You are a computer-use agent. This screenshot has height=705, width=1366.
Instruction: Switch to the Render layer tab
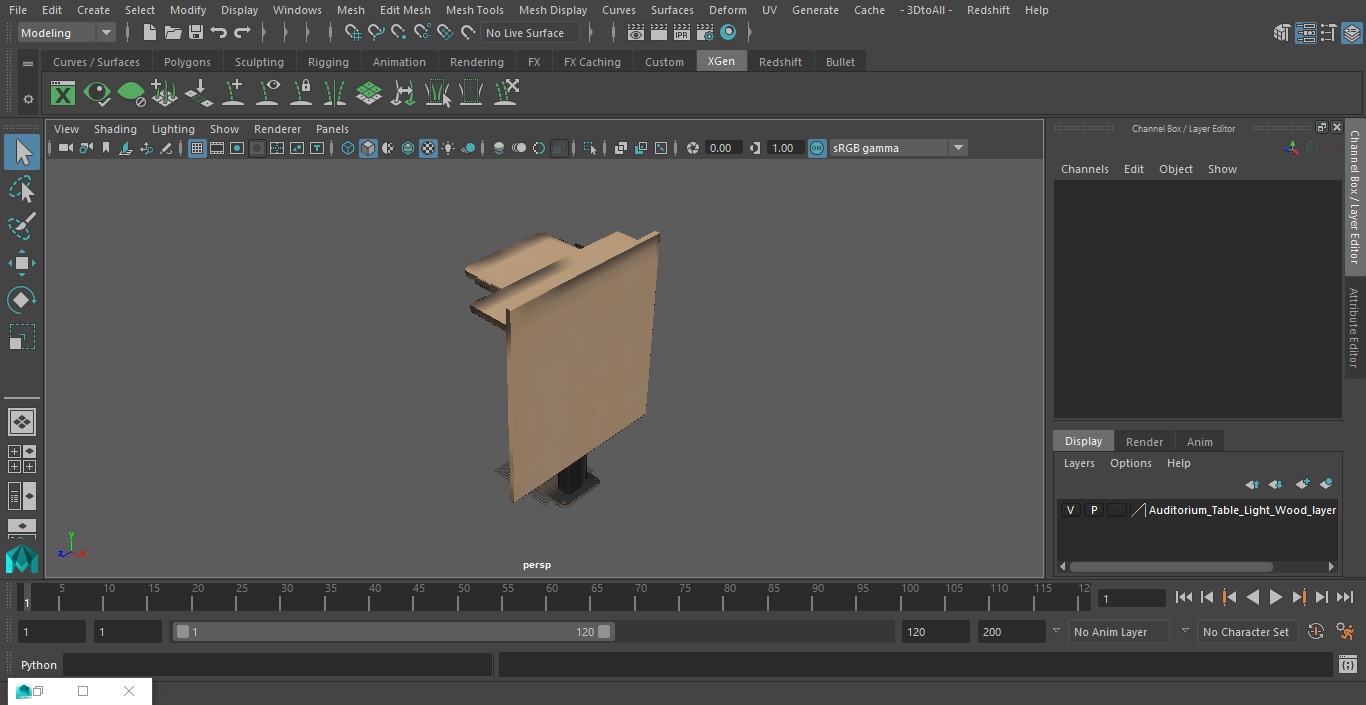[1144, 442]
